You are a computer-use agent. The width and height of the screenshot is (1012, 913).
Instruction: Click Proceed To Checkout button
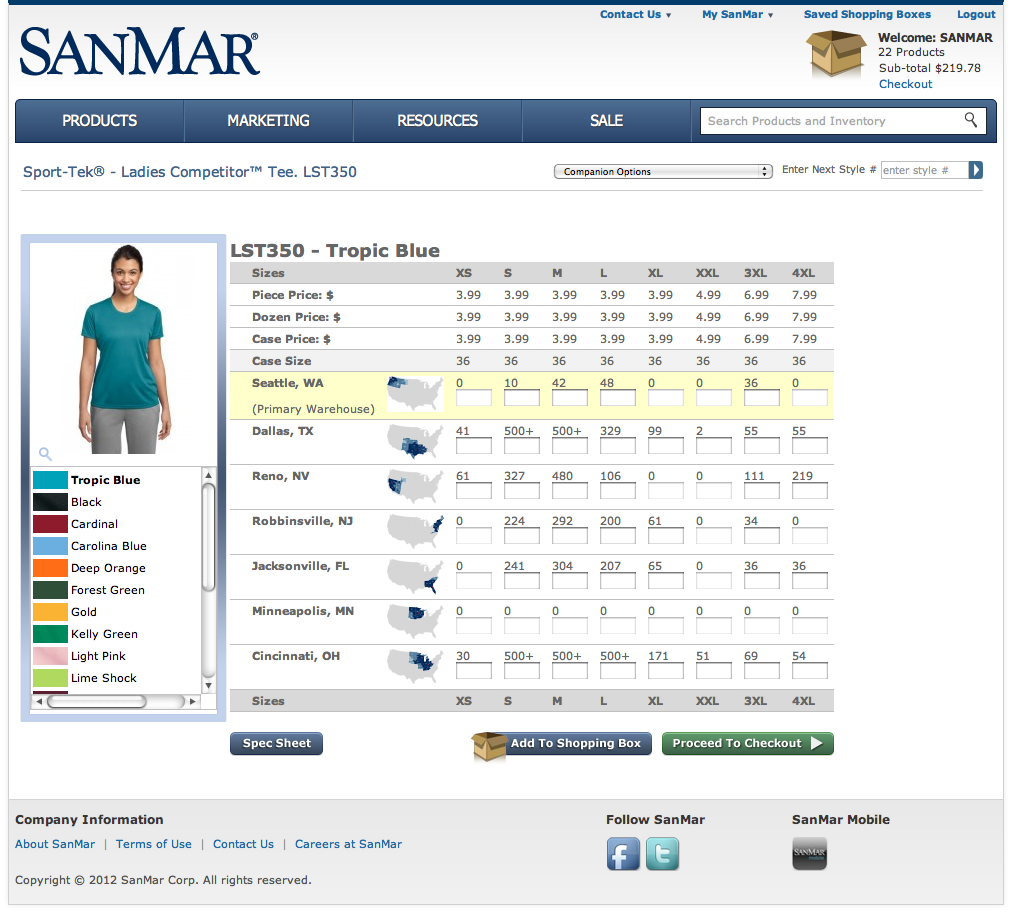(747, 743)
